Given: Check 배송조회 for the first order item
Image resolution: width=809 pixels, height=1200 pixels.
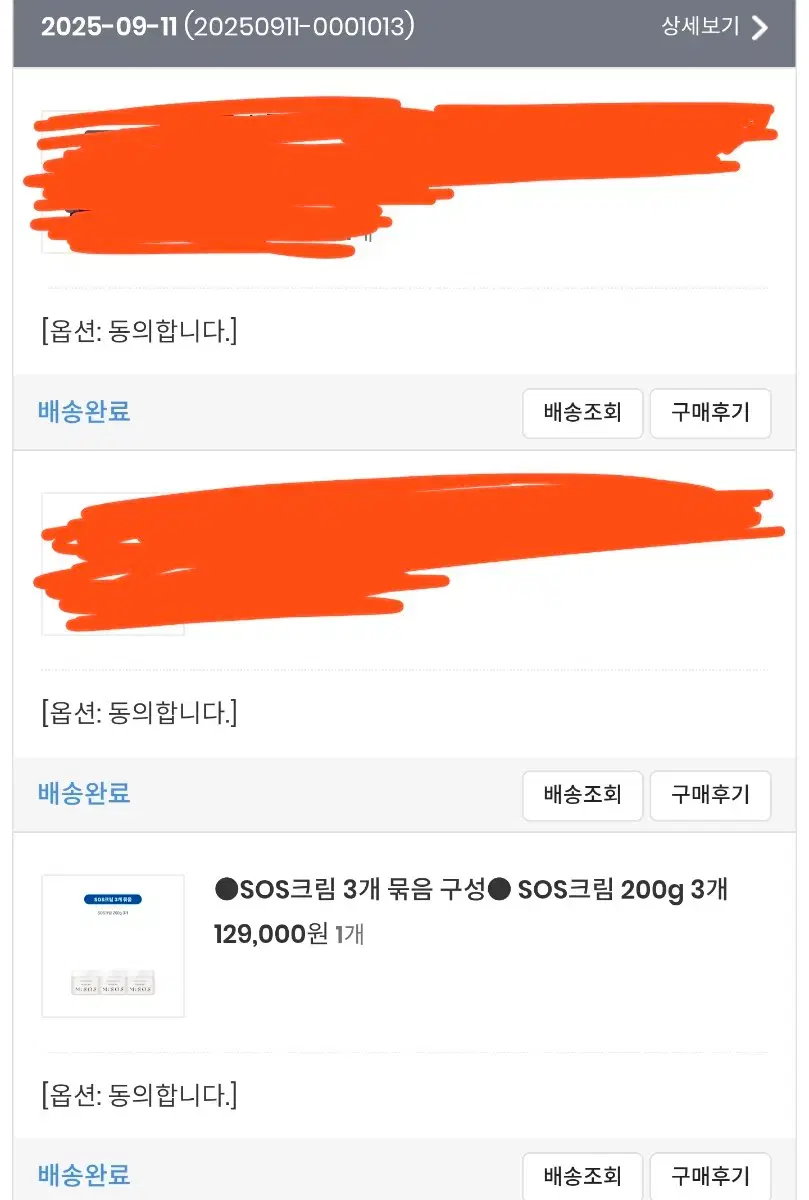Looking at the screenshot, I should click(x=582, y=413).
